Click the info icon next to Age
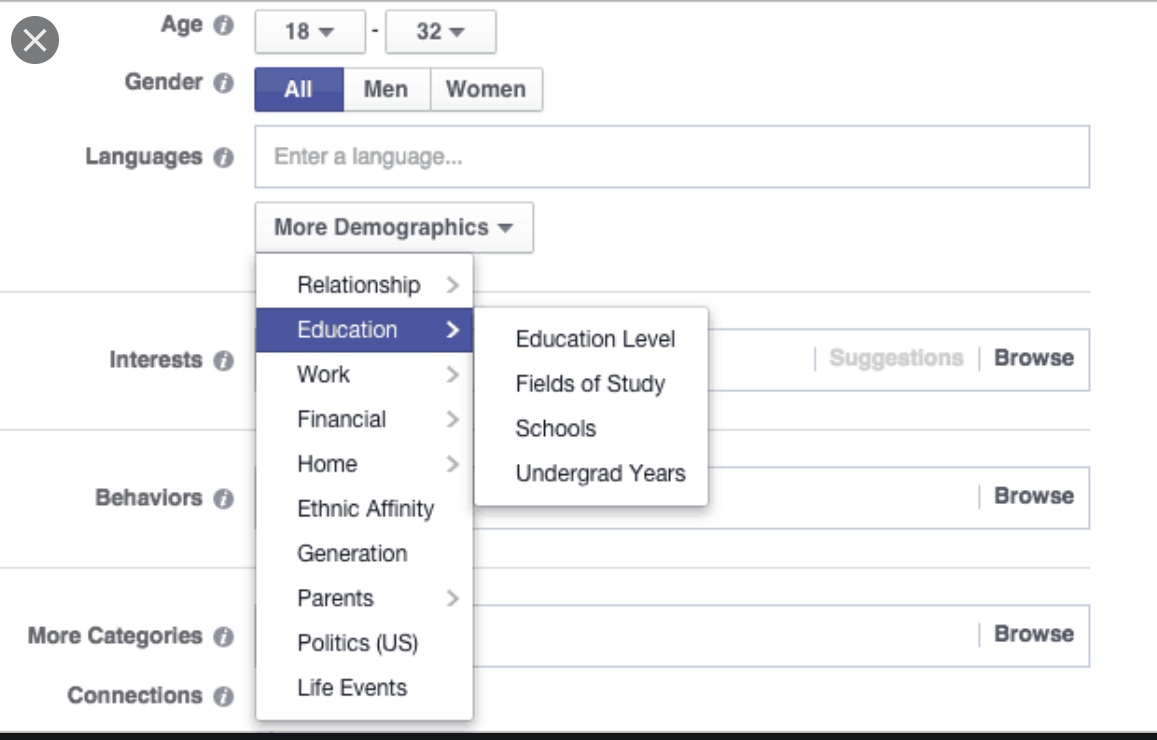Viewport: 1157px width, 740px height. (224, 26)
